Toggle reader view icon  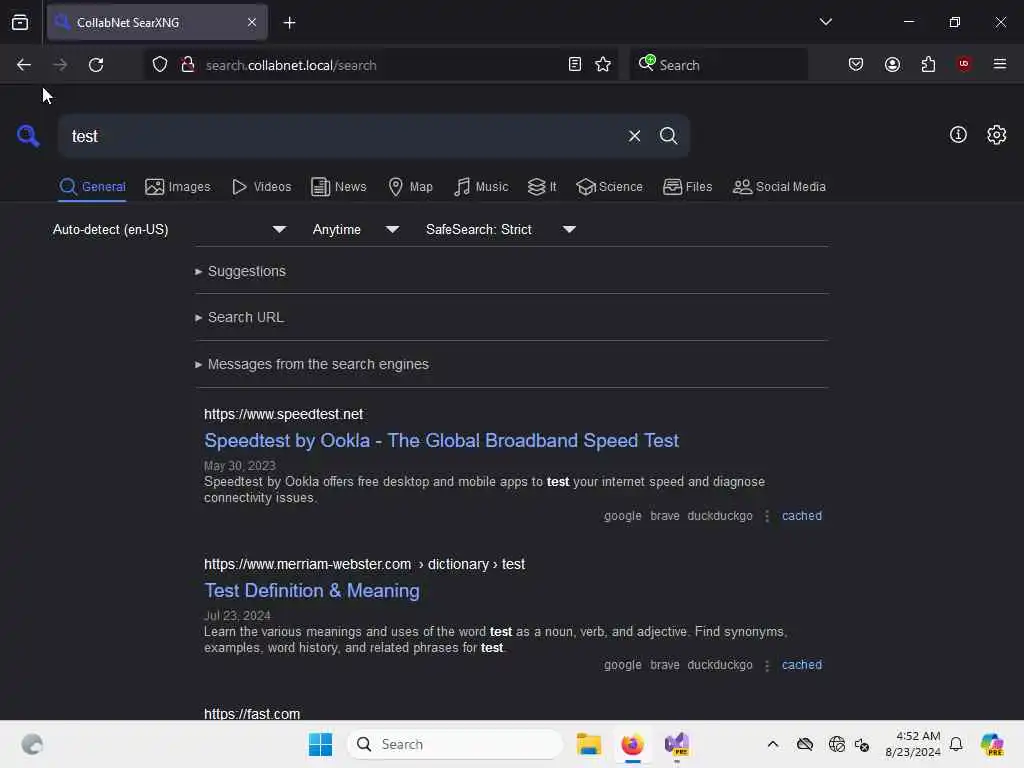tap(575, 65)
